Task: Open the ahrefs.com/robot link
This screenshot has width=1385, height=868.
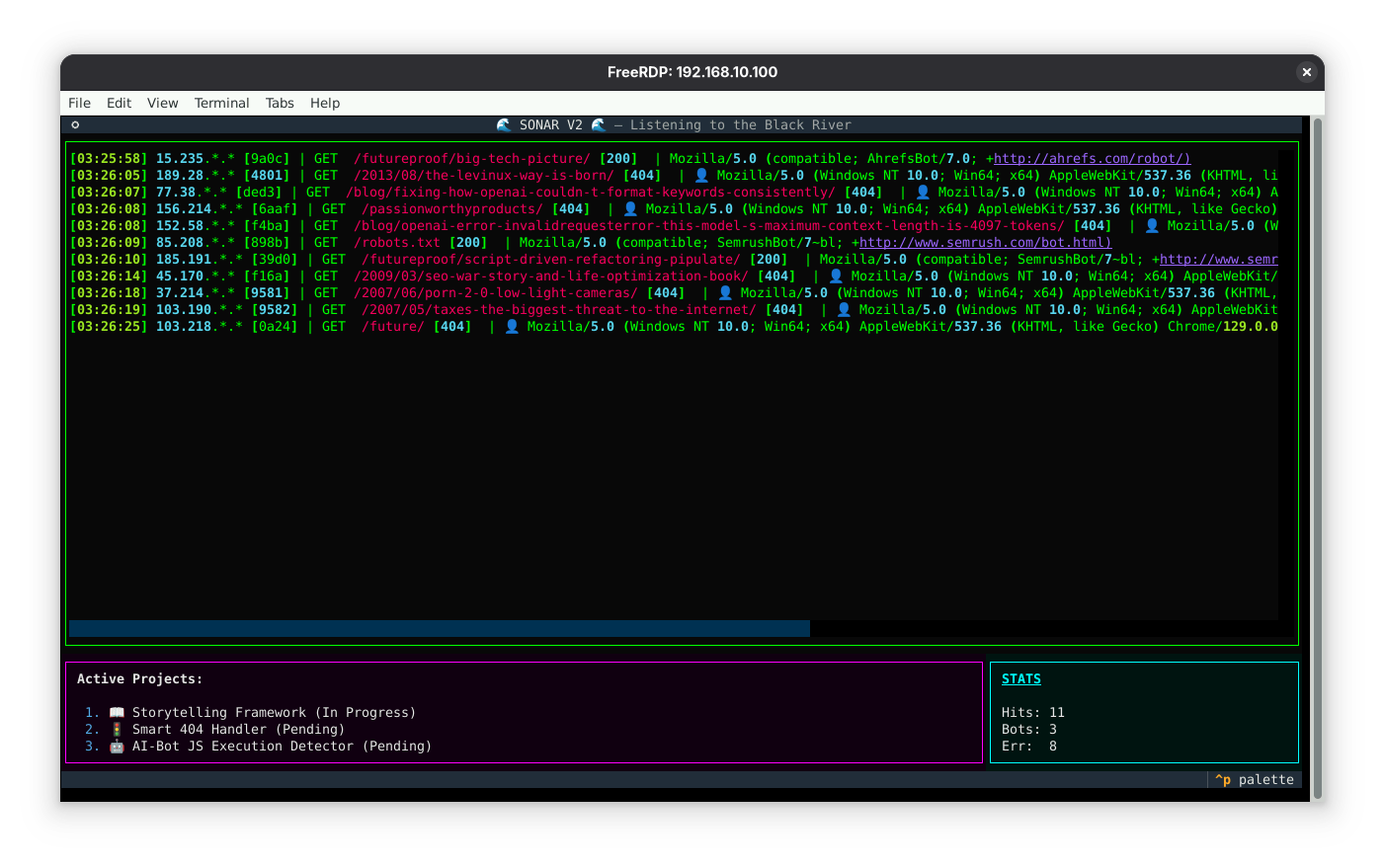Action: (x=1092, y=158)
